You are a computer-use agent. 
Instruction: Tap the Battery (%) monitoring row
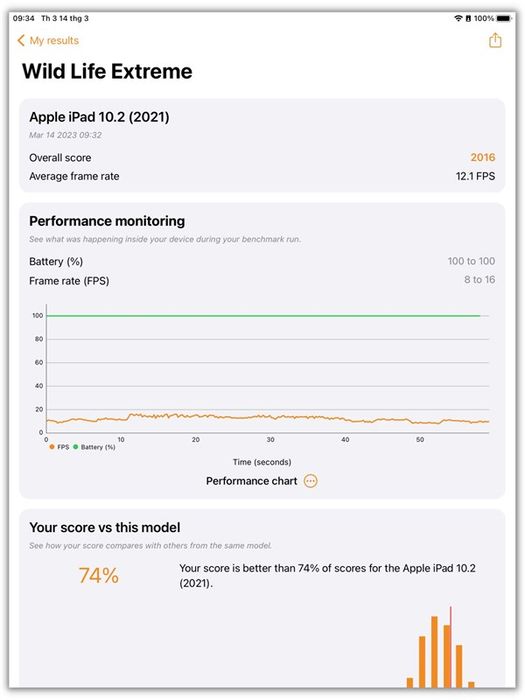coord(262,261)
